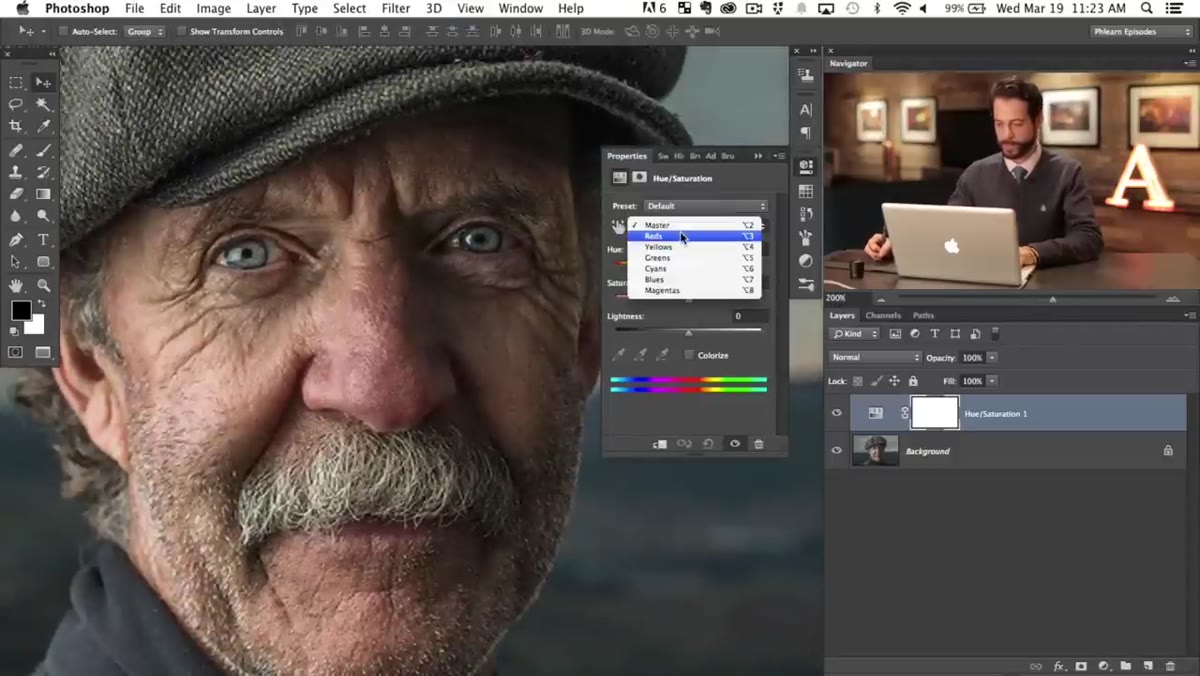Viewport: 1200px width, 676px height.
Task: Select the Eyedropper tool in toolbox
Action: tap(43, 126)
